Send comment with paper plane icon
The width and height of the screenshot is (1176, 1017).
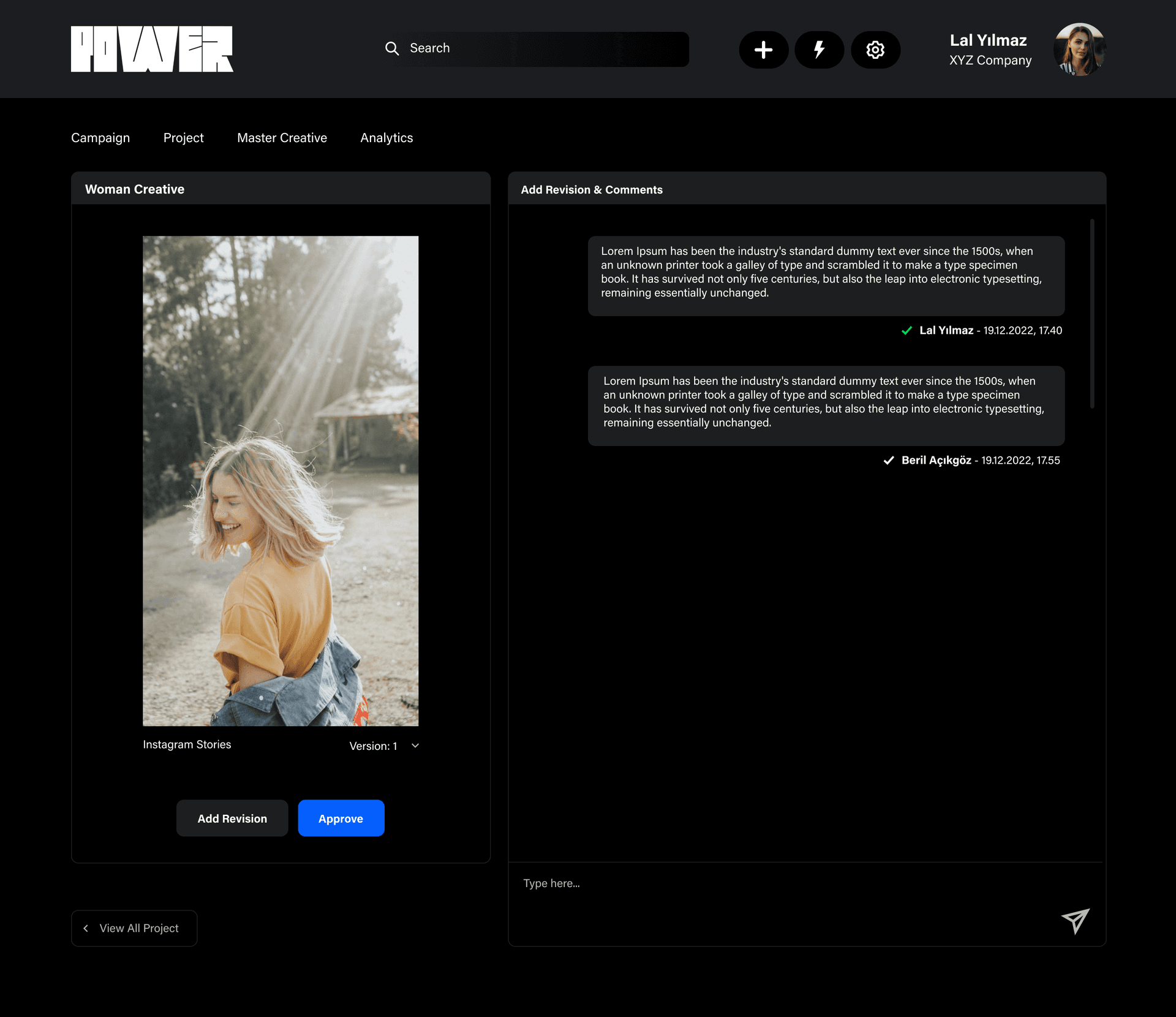pyautogui.click(x=1076, y=921)
